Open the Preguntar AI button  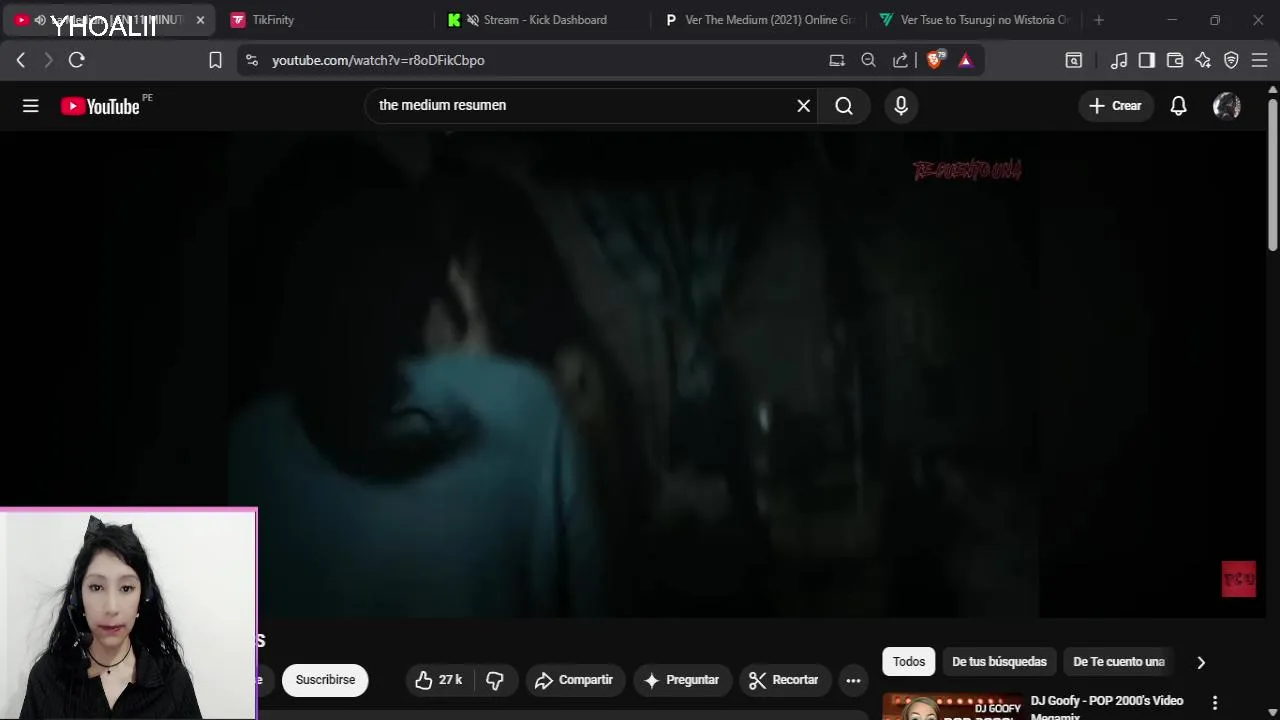[682, 680]
